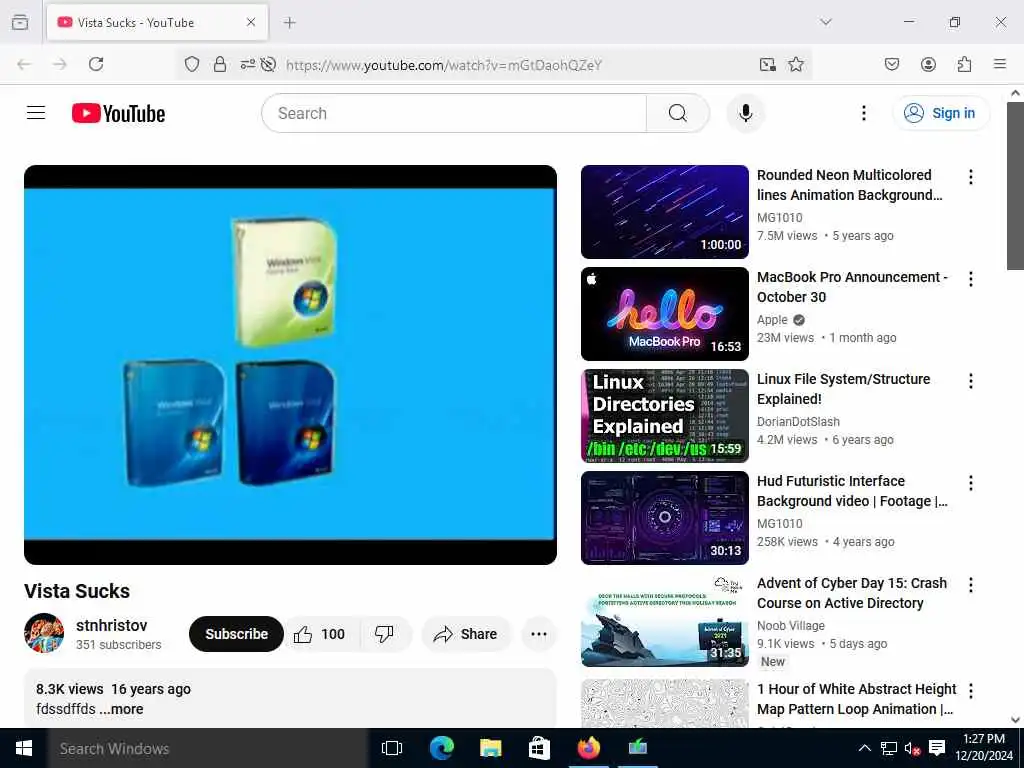
Task: Subscribe to stnhristov
Action: click(x=236, y=634)
